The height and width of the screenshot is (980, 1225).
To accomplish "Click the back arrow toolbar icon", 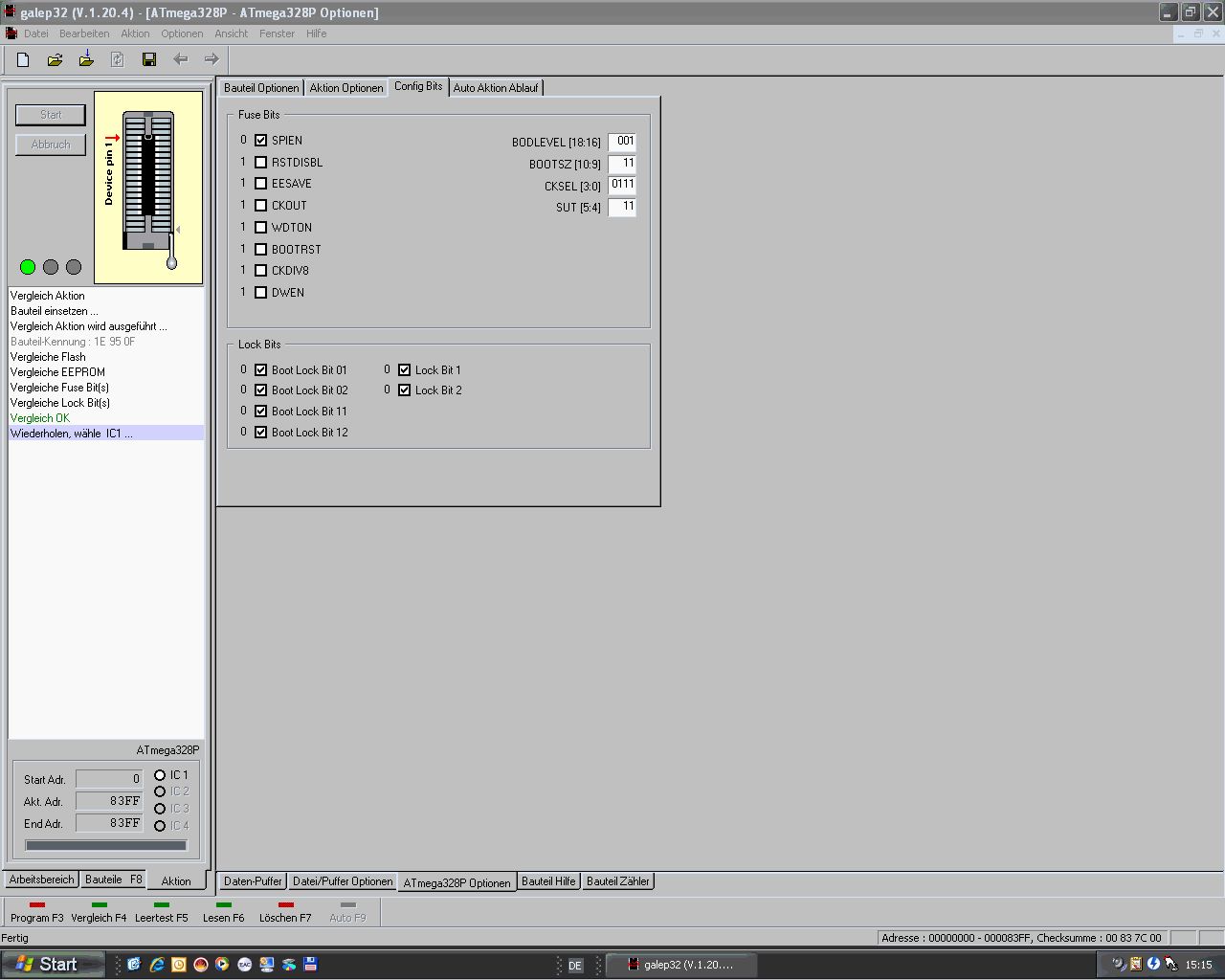I will coord(181,59).
